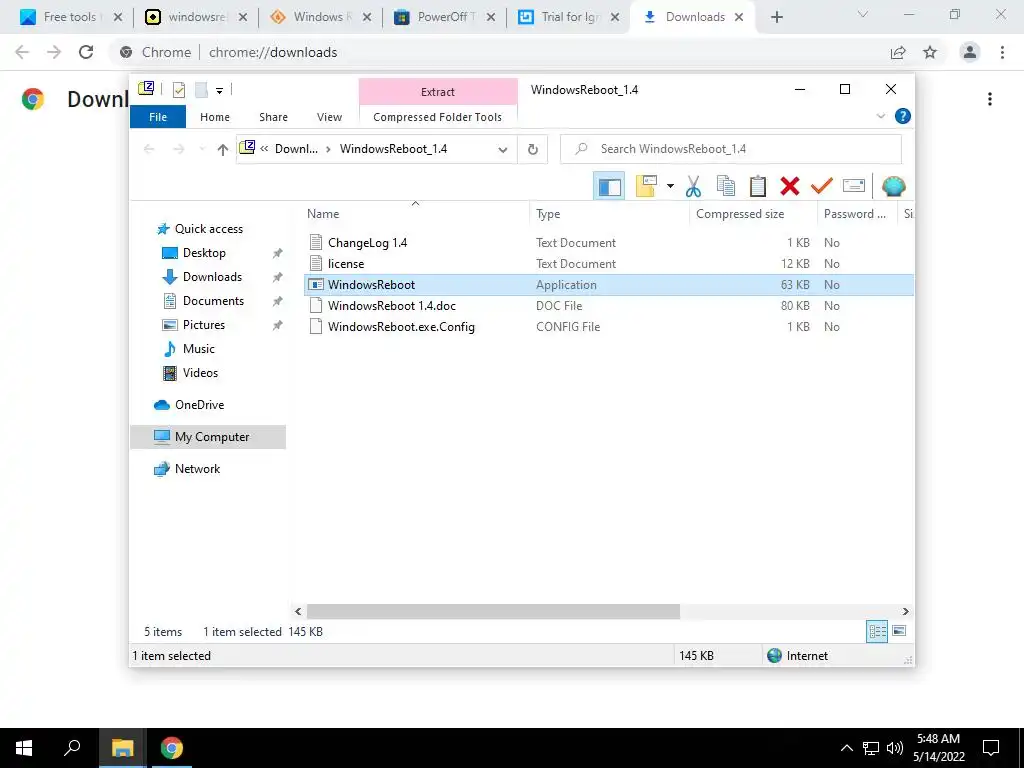Click the taskbar search magnifier icon
This screenshot has width=1024, height=768.
(x=72, y=748)
